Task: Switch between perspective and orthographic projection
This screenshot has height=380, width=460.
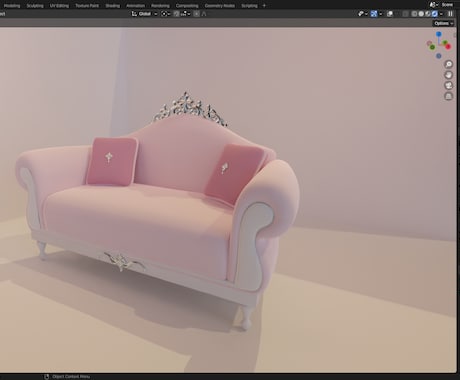Action: tap(449, 96)
